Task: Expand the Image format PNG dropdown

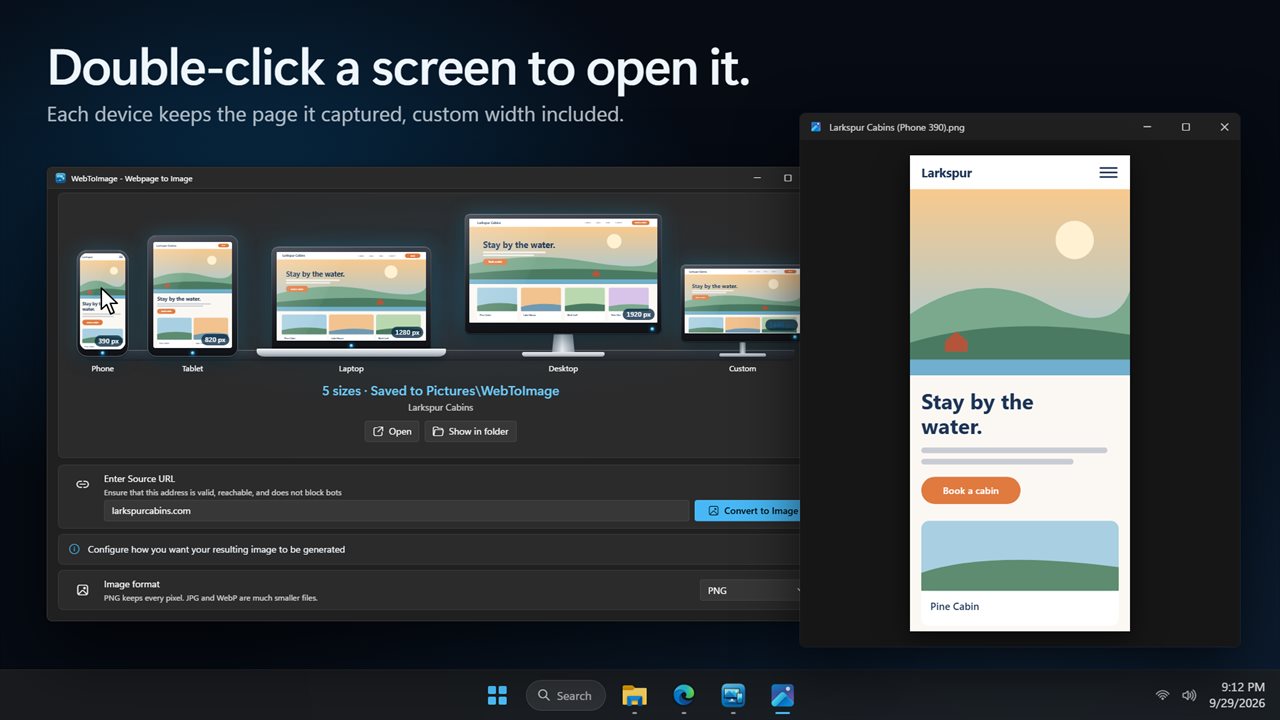Action: [750, 590]
